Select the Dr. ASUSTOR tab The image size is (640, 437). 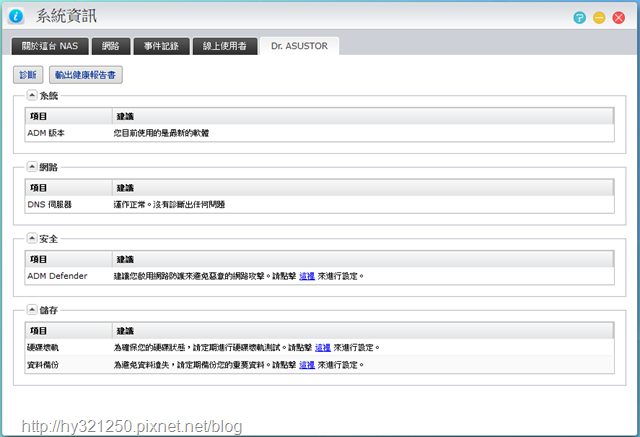pos(299,46)
